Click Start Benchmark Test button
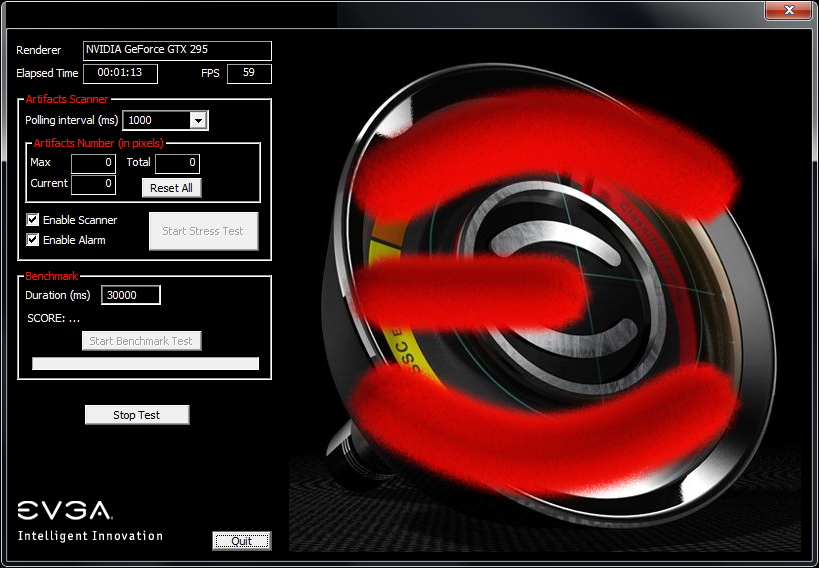 coord(141,341)
